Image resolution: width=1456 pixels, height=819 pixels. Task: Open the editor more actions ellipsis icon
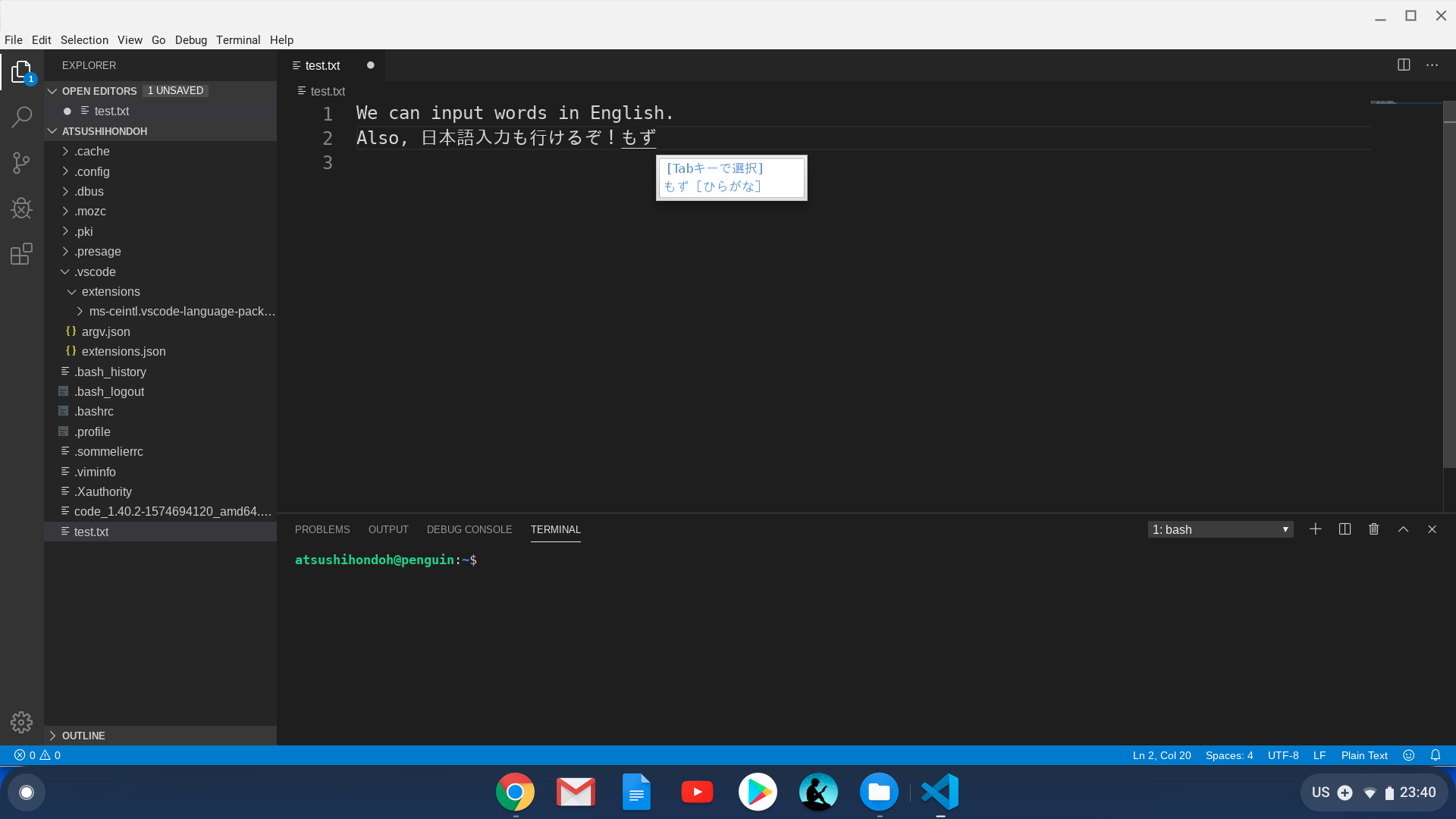tap(1433, 64)
